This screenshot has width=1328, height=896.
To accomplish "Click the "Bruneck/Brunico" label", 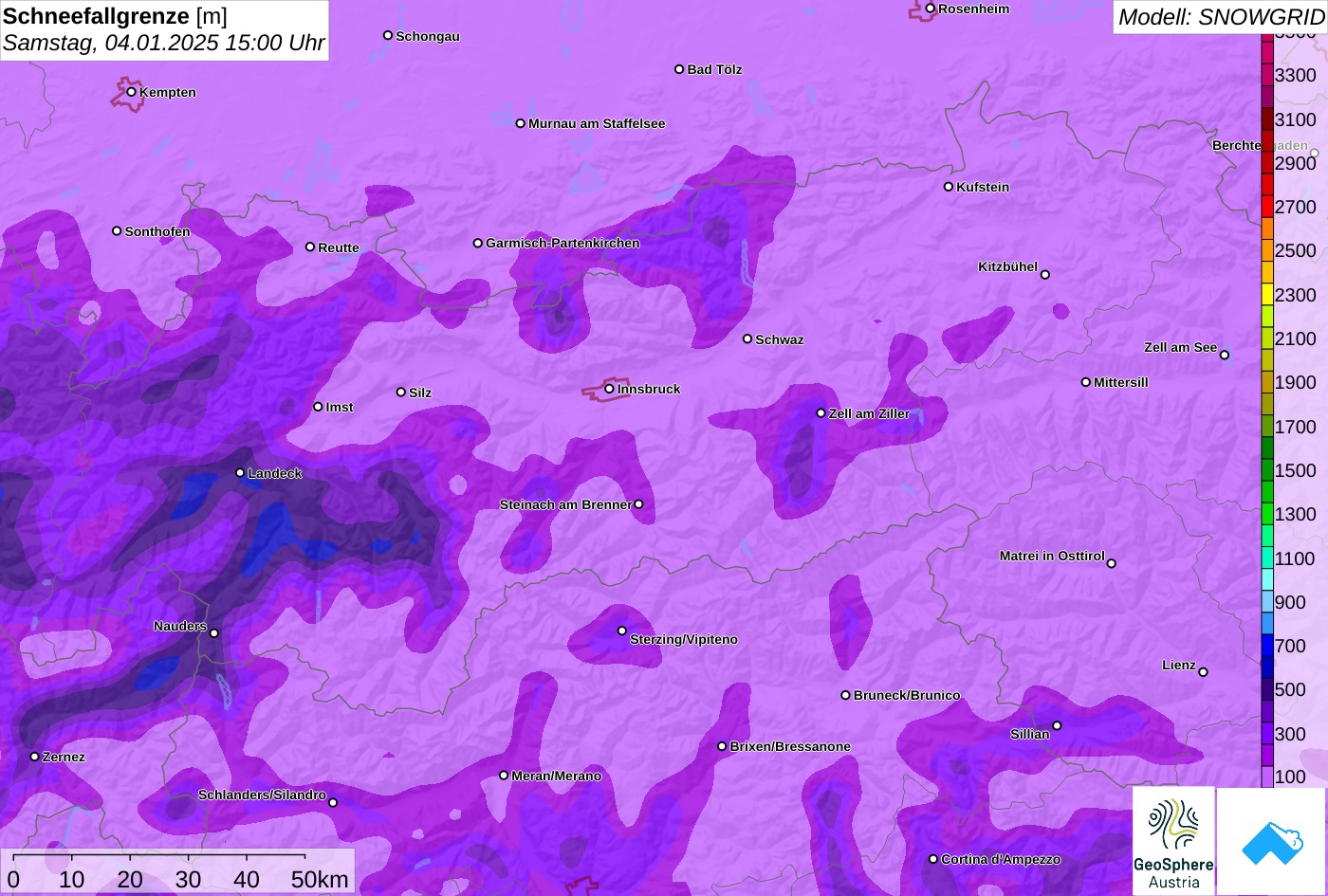I will tap(907, 695).
